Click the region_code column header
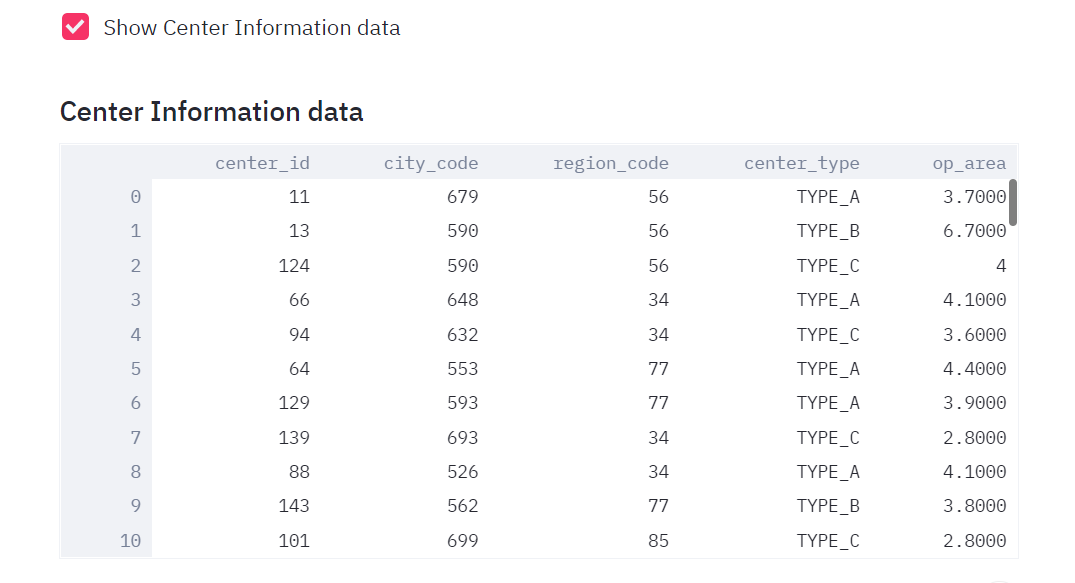This screenshot has height=583, width=1075. [610, 163]
